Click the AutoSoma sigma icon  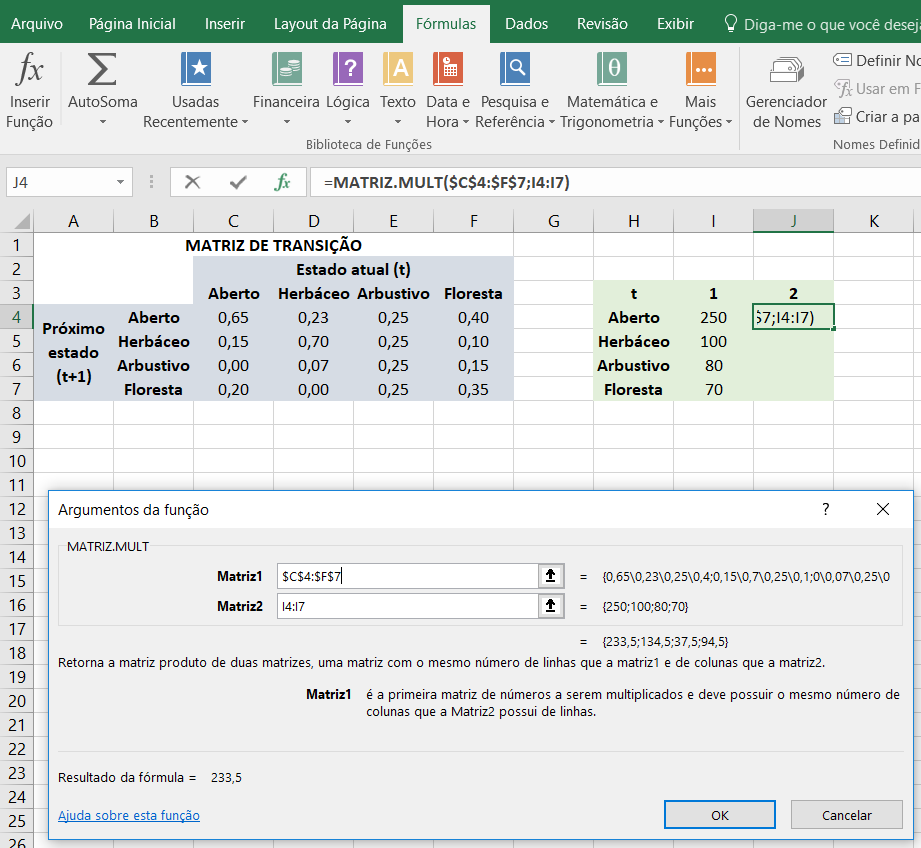(102, 71)
